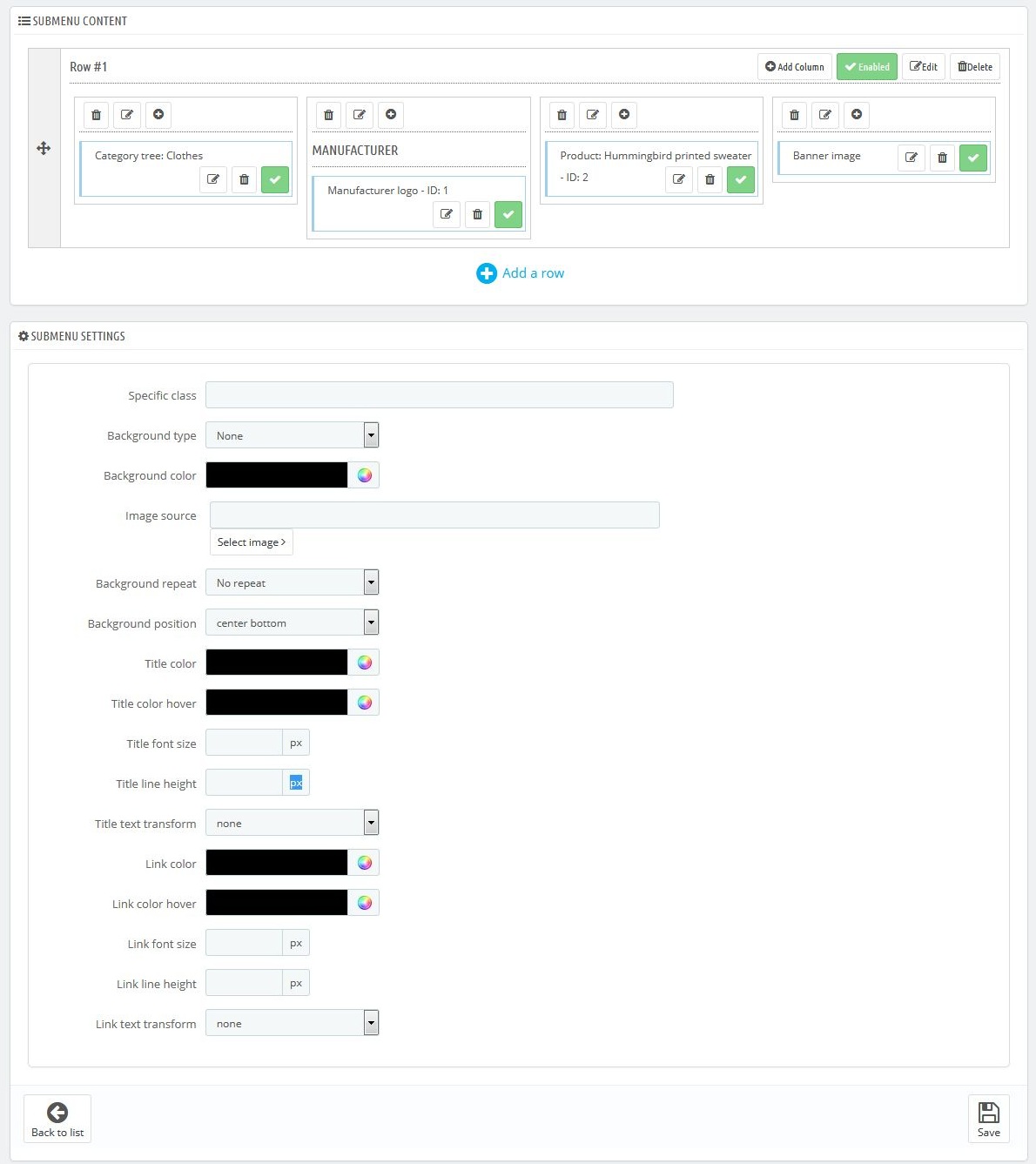Screen dimensions: 1036x1164
Task: Open Link color hover swatch
Action: pyautogui.click(x=277, y=903)
